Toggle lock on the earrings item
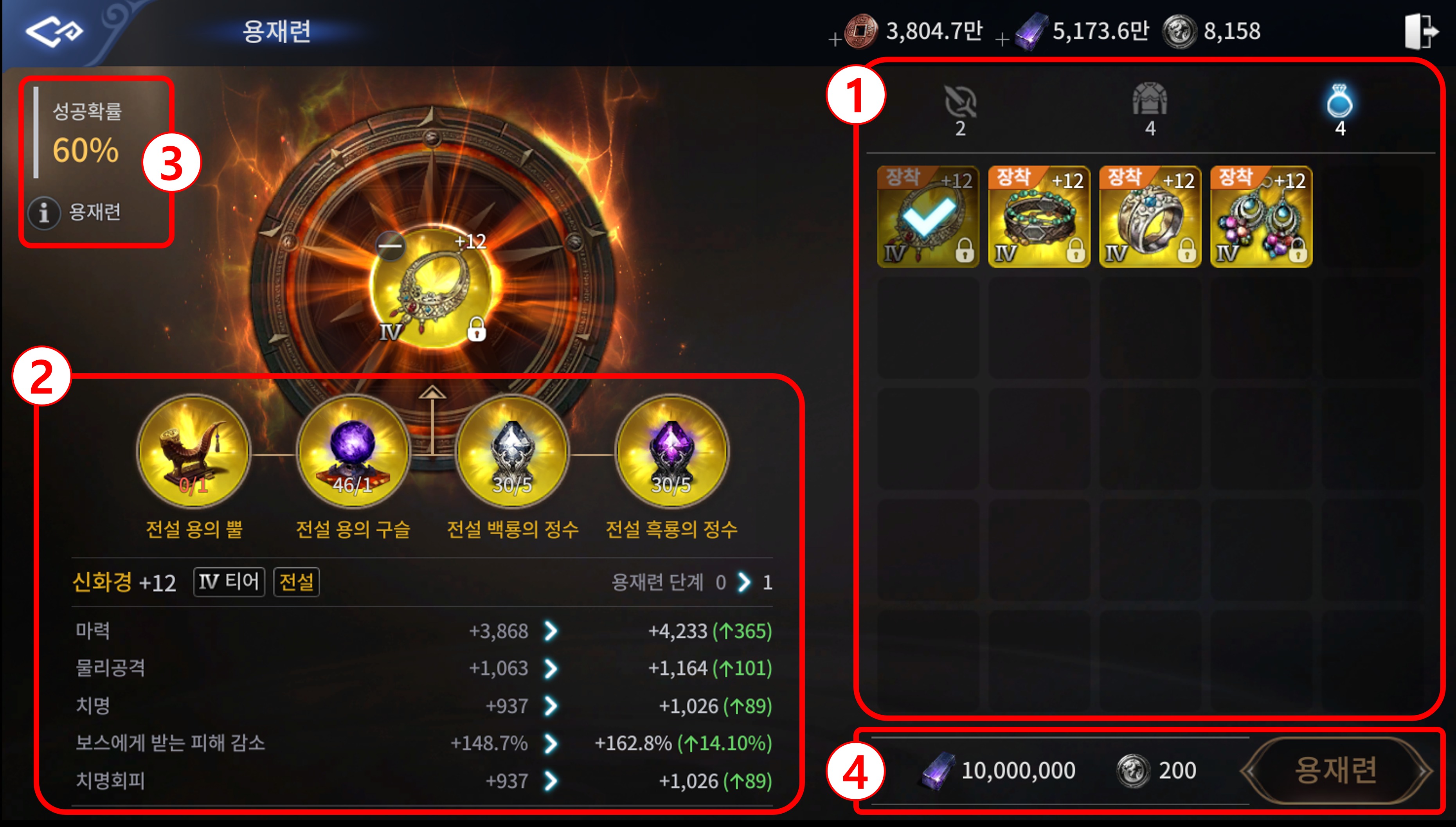 point(1297,250)
